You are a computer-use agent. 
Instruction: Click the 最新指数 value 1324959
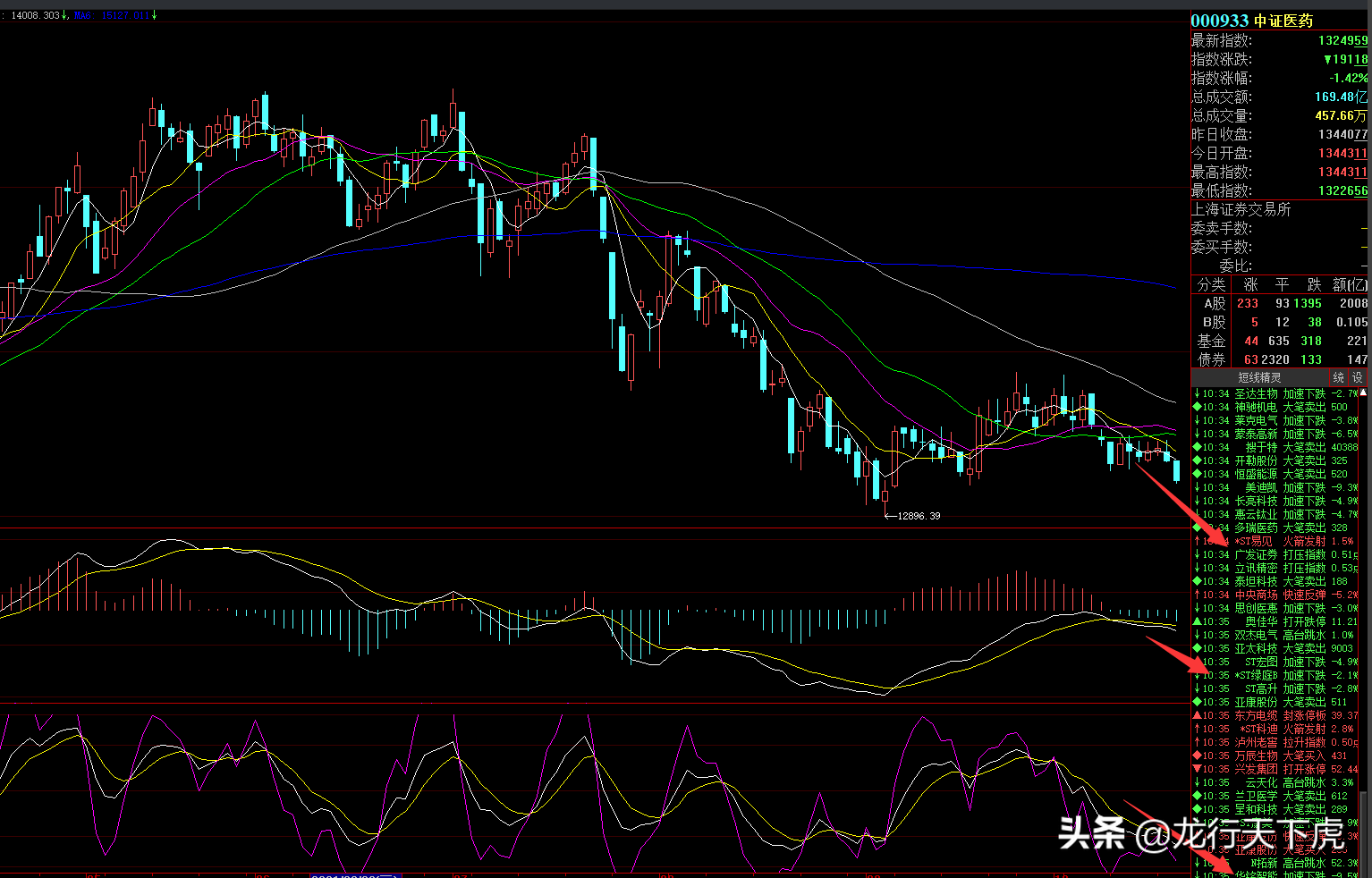point(1342,40)
